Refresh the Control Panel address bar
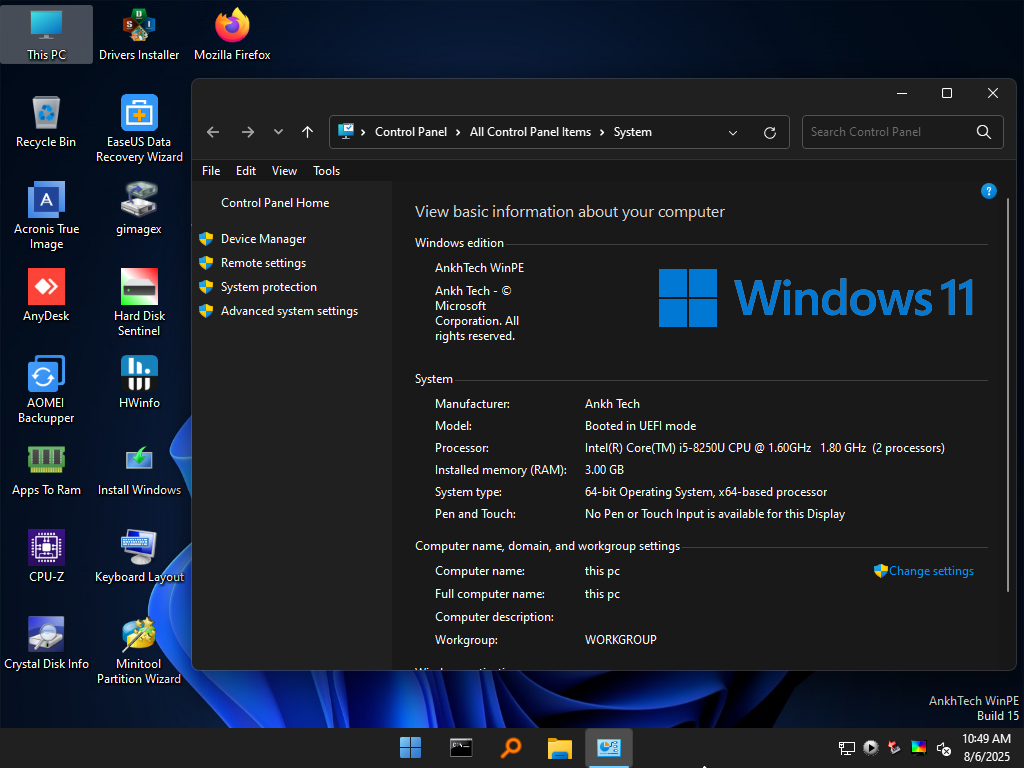Image resolution: width=1024 pixels, height=768 pixels. coord(769,132)
